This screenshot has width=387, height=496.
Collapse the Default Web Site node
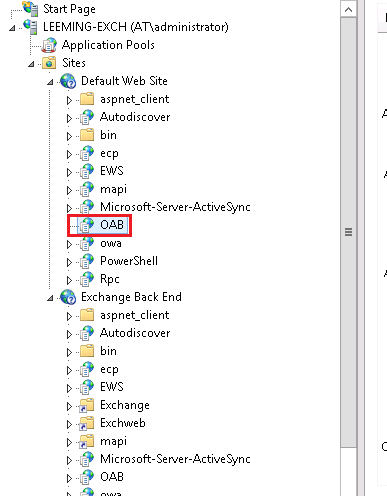click(x=50, y=82)
